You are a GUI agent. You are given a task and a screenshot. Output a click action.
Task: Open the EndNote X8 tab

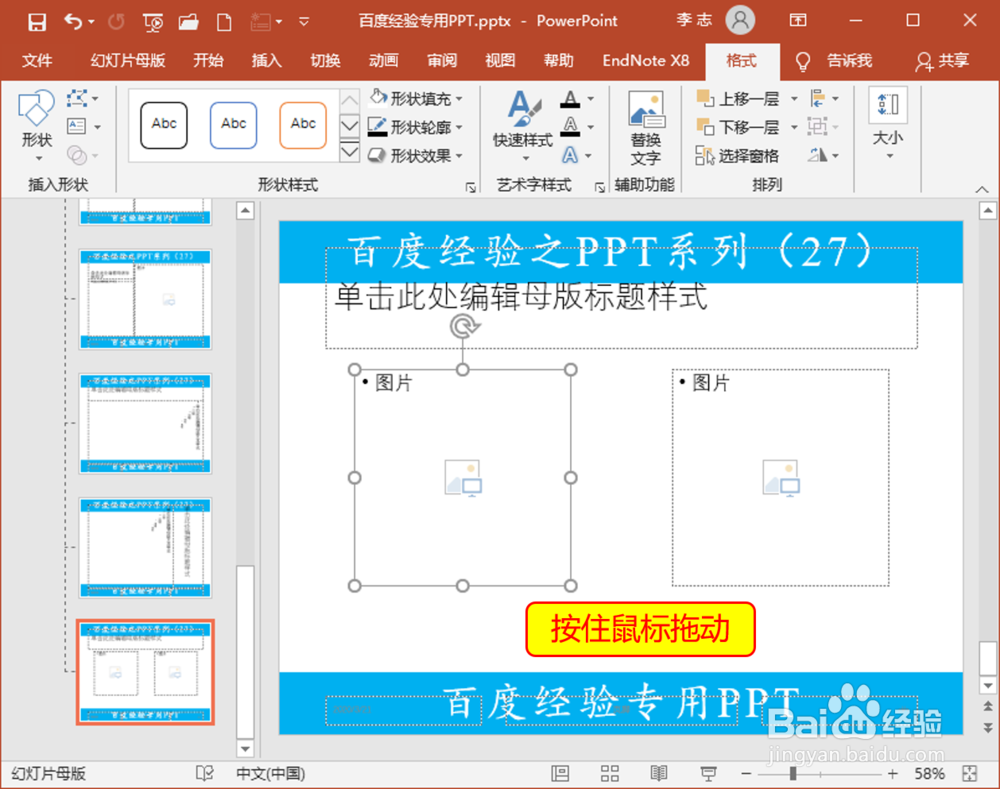pyautogui.click(x=646, y=61)
